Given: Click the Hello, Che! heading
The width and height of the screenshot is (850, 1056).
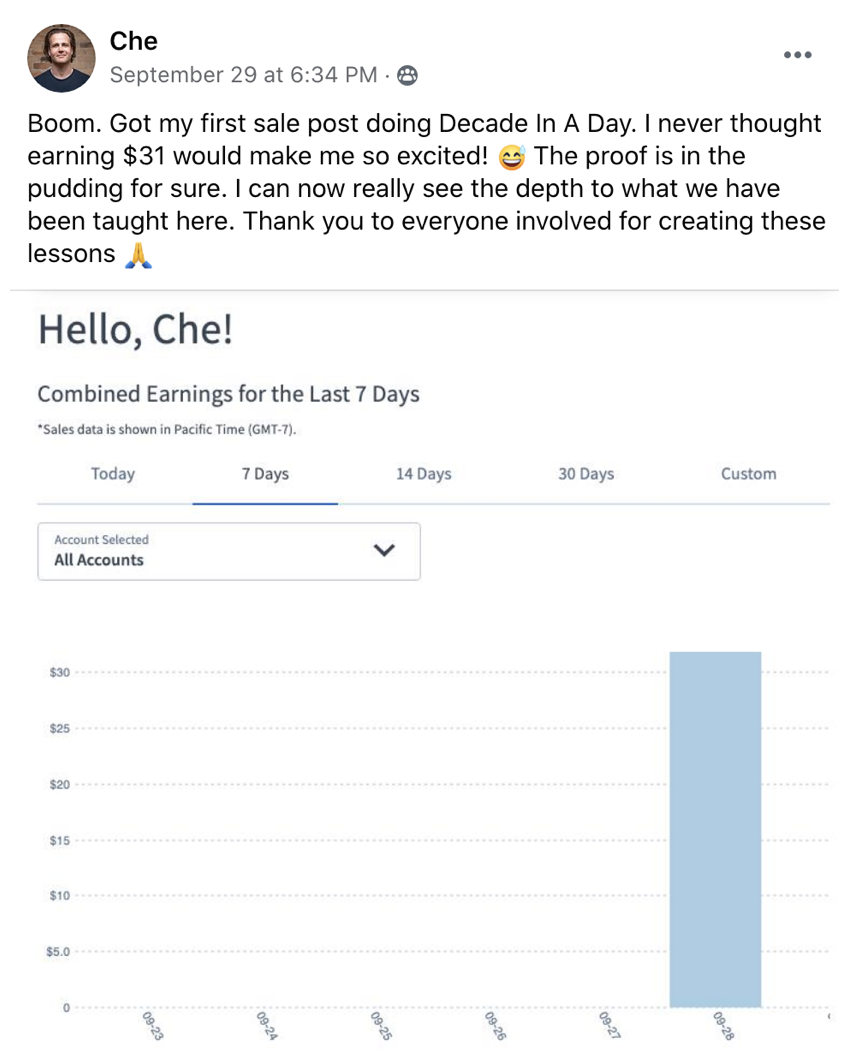Looking at the screenshot, I should (135, 330).
